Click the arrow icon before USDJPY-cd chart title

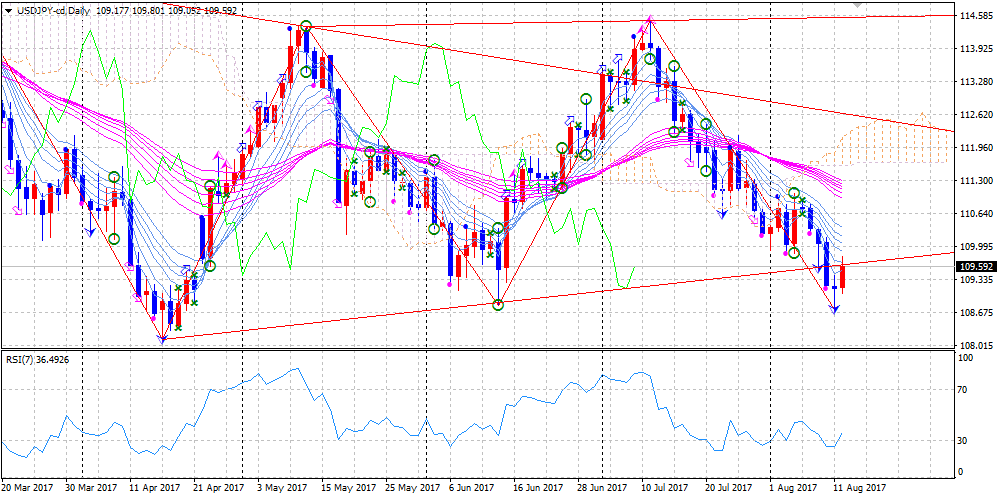click(x=7, y=10)
